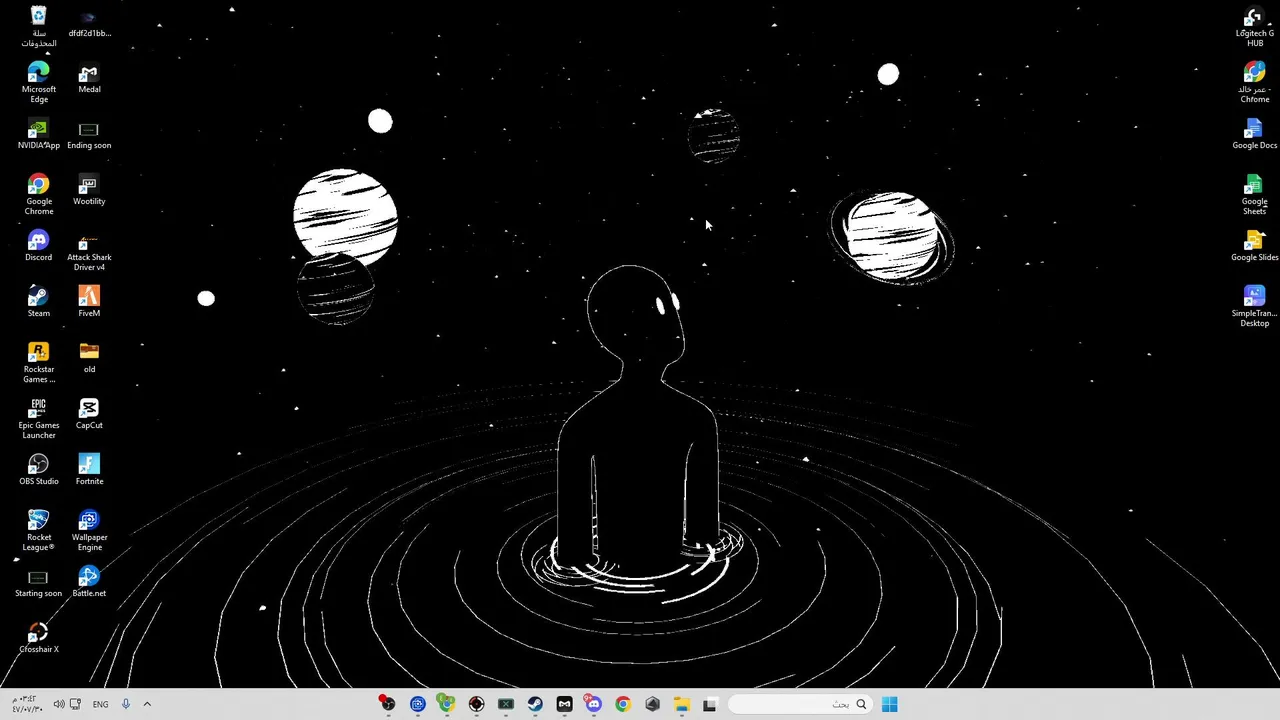Open the Chrome profile shortcut at right

pos(1254,83)
